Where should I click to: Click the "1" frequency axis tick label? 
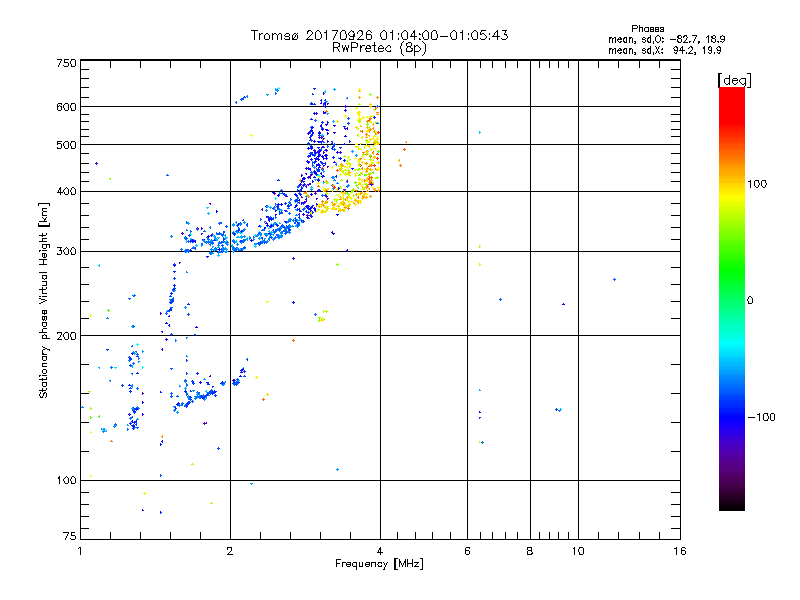point(80,551)
